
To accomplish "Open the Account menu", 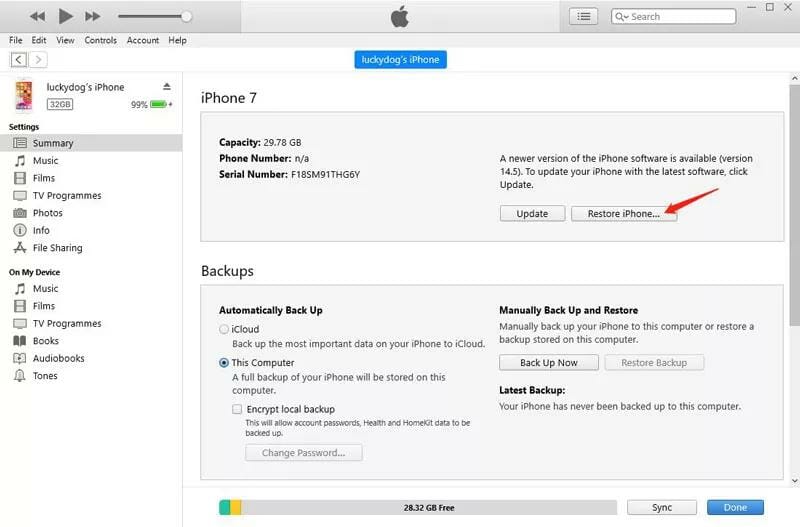I will click(x=142, y=40).
